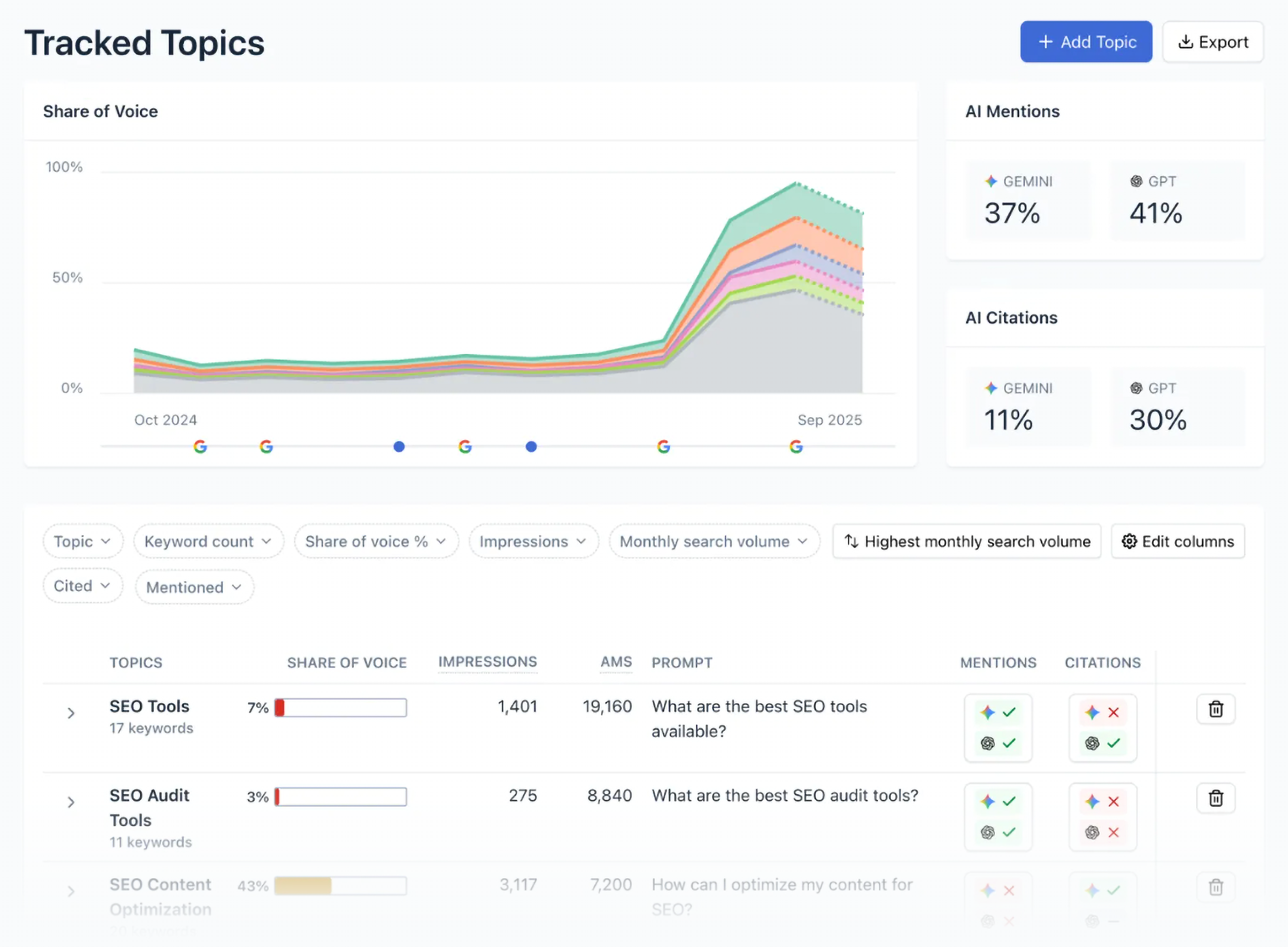This screenshot has height=947, width=1288.
Task: Click GPT mention icon in SEO Tools row
Action: (987, 743)
